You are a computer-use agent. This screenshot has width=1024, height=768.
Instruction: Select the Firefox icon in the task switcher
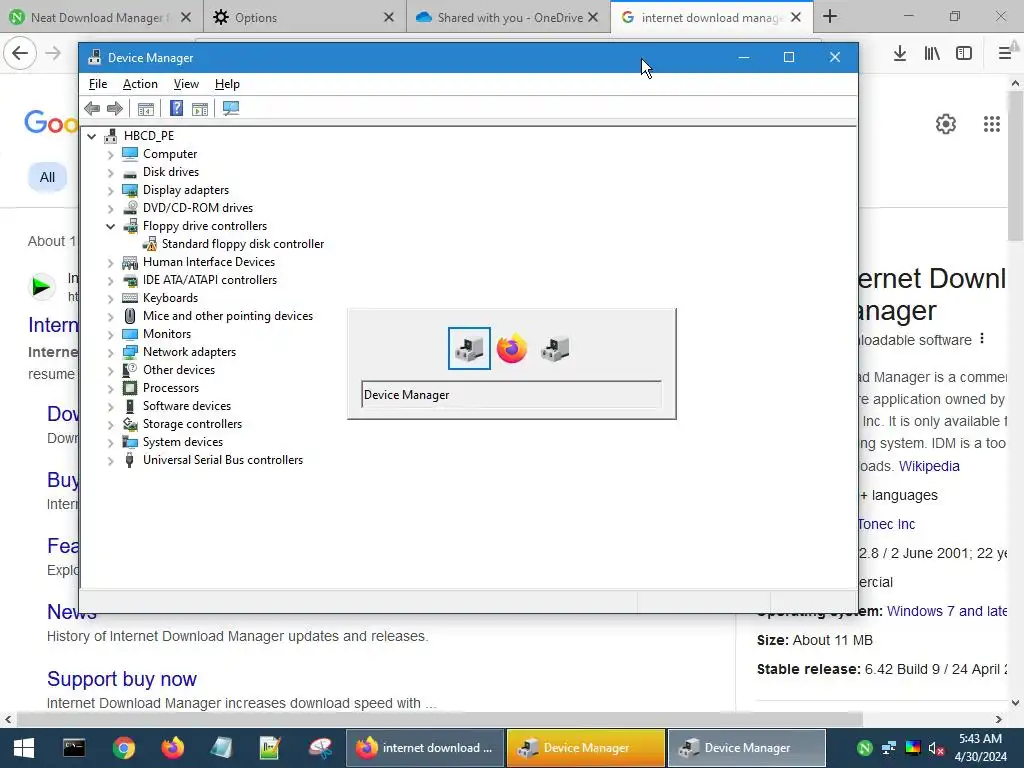coord(511,349)
